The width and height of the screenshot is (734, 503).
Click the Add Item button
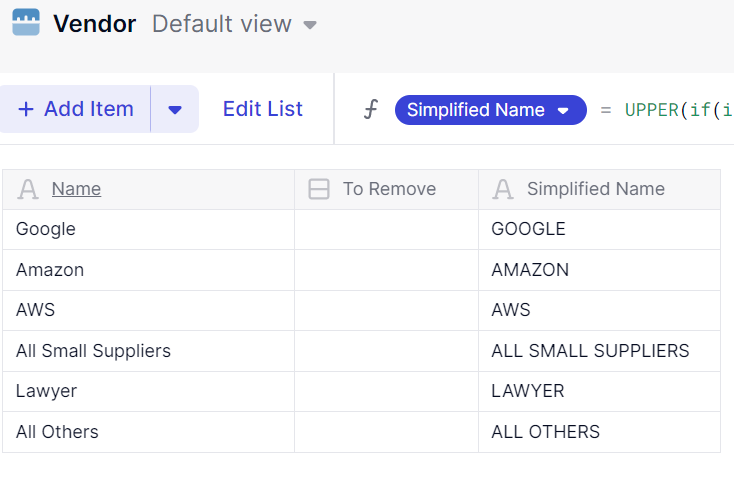[76, 109]
